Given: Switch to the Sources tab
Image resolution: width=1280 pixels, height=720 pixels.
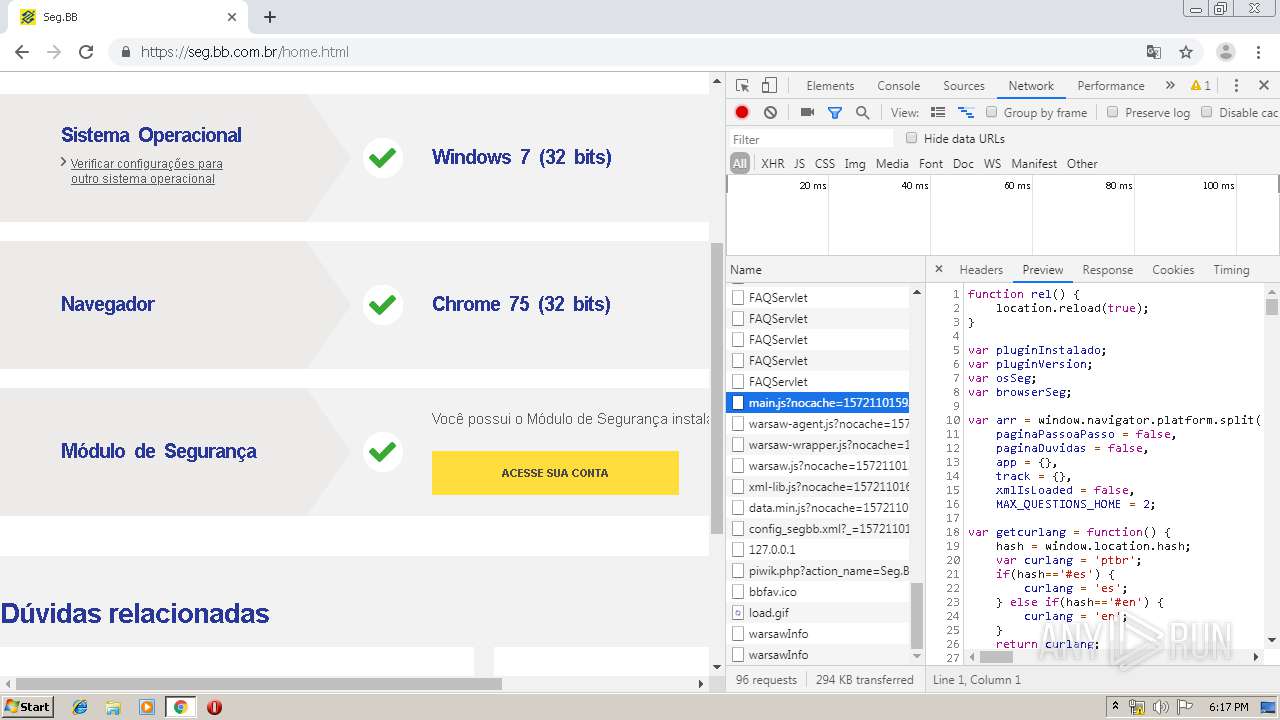Looking at the screenshot, I should pyautogui.click(x=964, y=86).
